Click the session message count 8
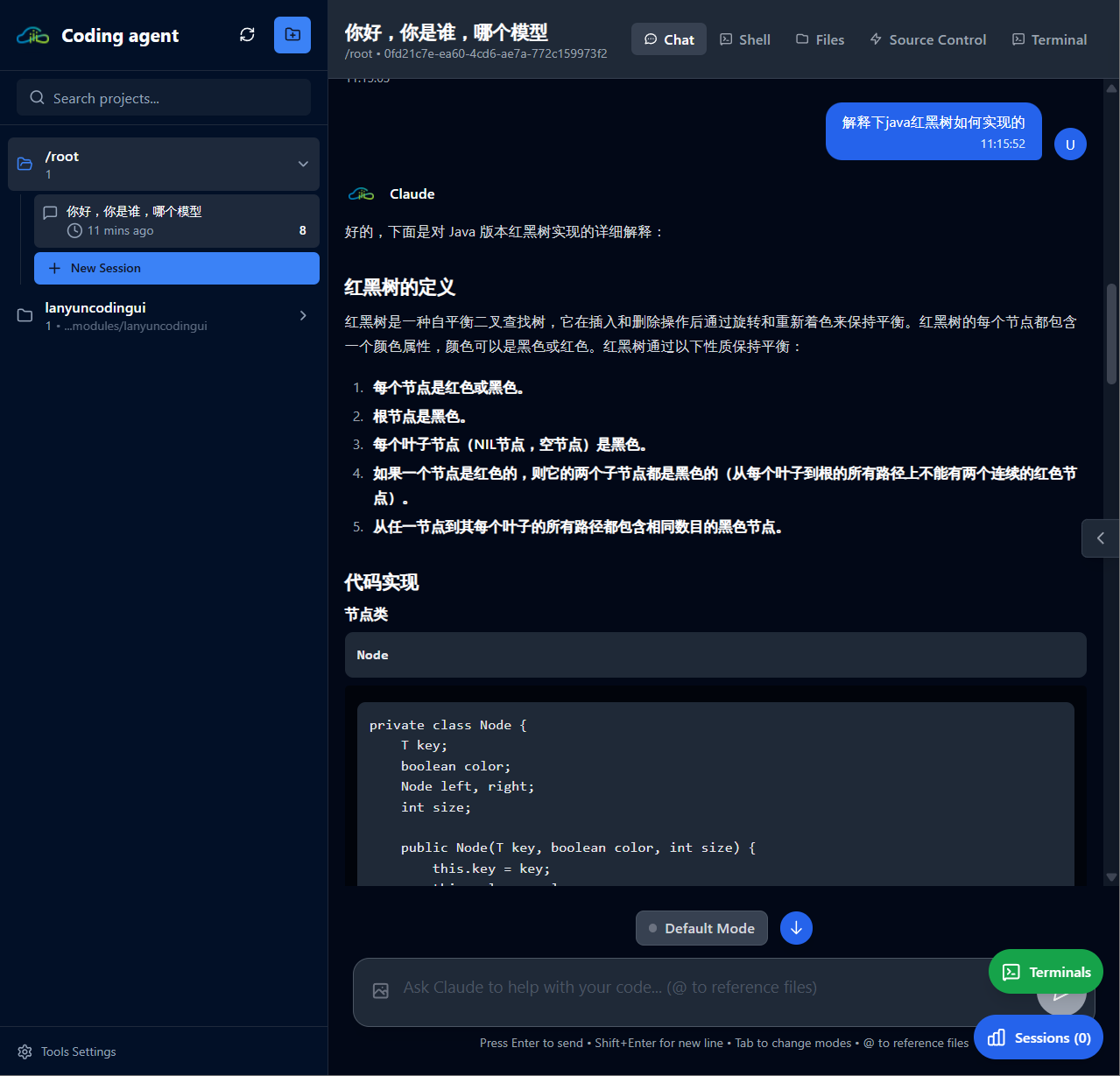Screen dimensions: 1120x1076 [303, 230]
